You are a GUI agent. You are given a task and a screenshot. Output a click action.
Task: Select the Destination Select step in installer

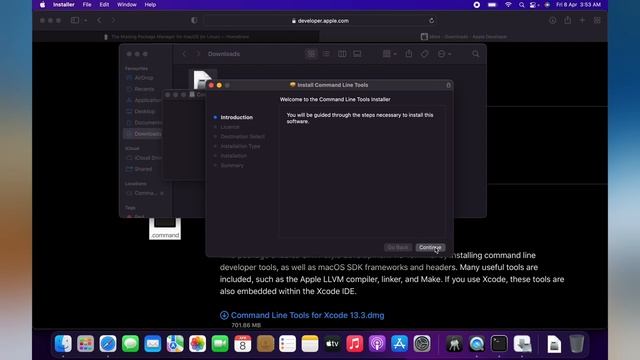242,136
